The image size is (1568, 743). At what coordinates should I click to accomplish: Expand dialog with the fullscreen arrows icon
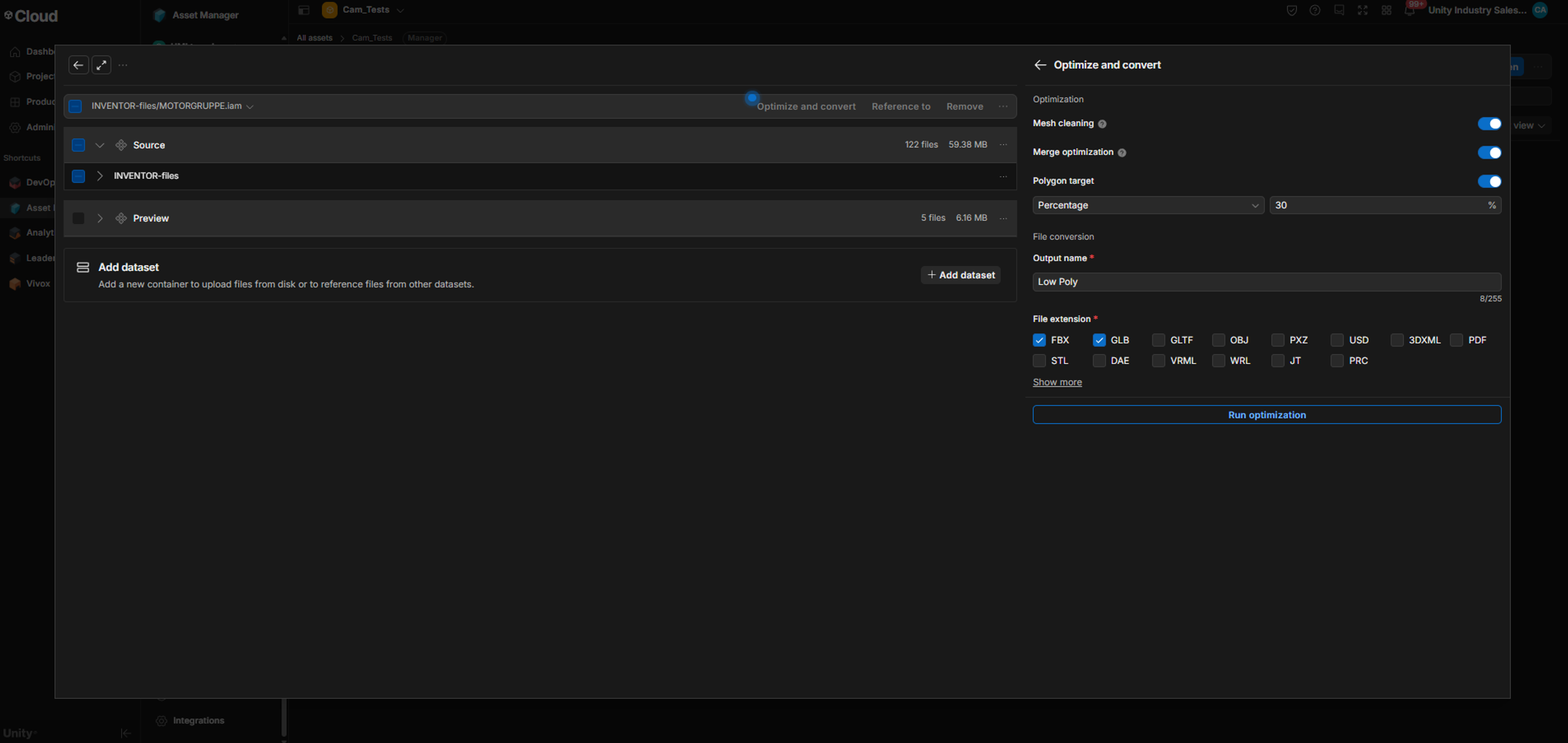tap(102, 65)
